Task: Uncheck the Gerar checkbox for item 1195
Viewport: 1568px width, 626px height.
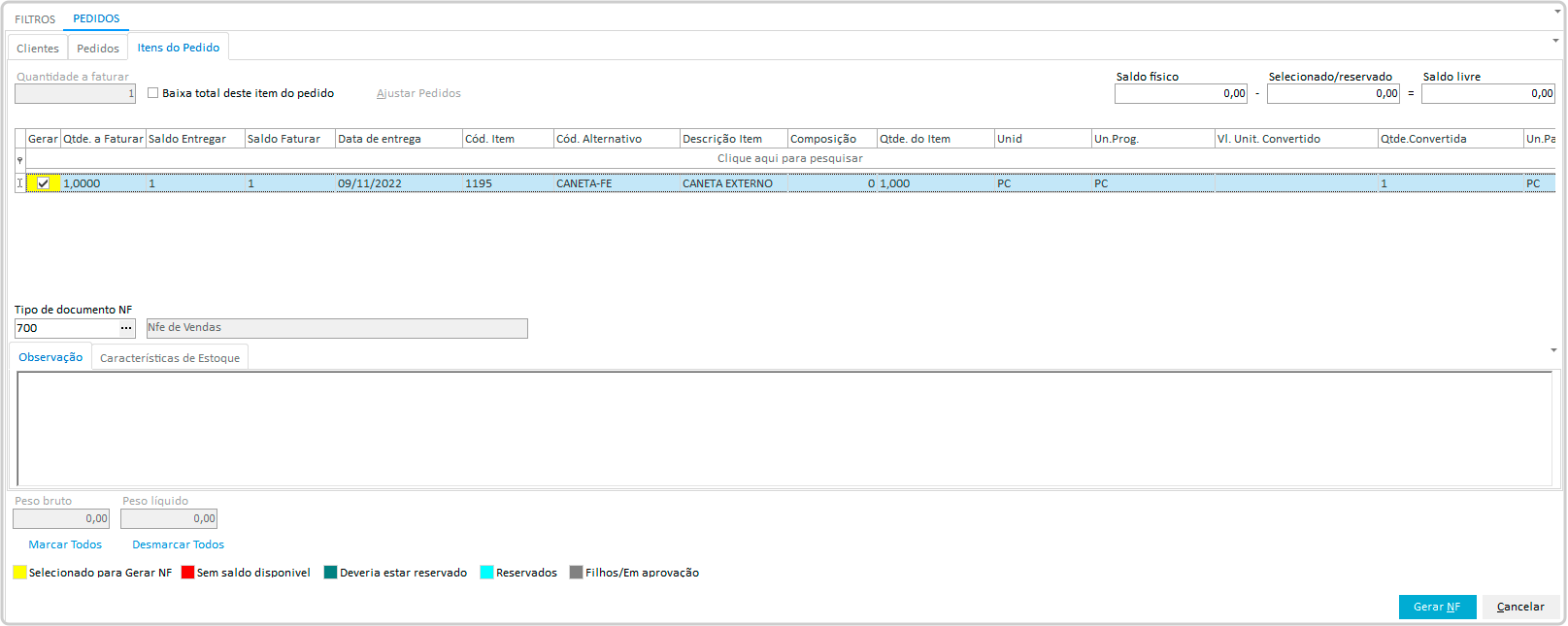Action: click(x=43, y=183)
